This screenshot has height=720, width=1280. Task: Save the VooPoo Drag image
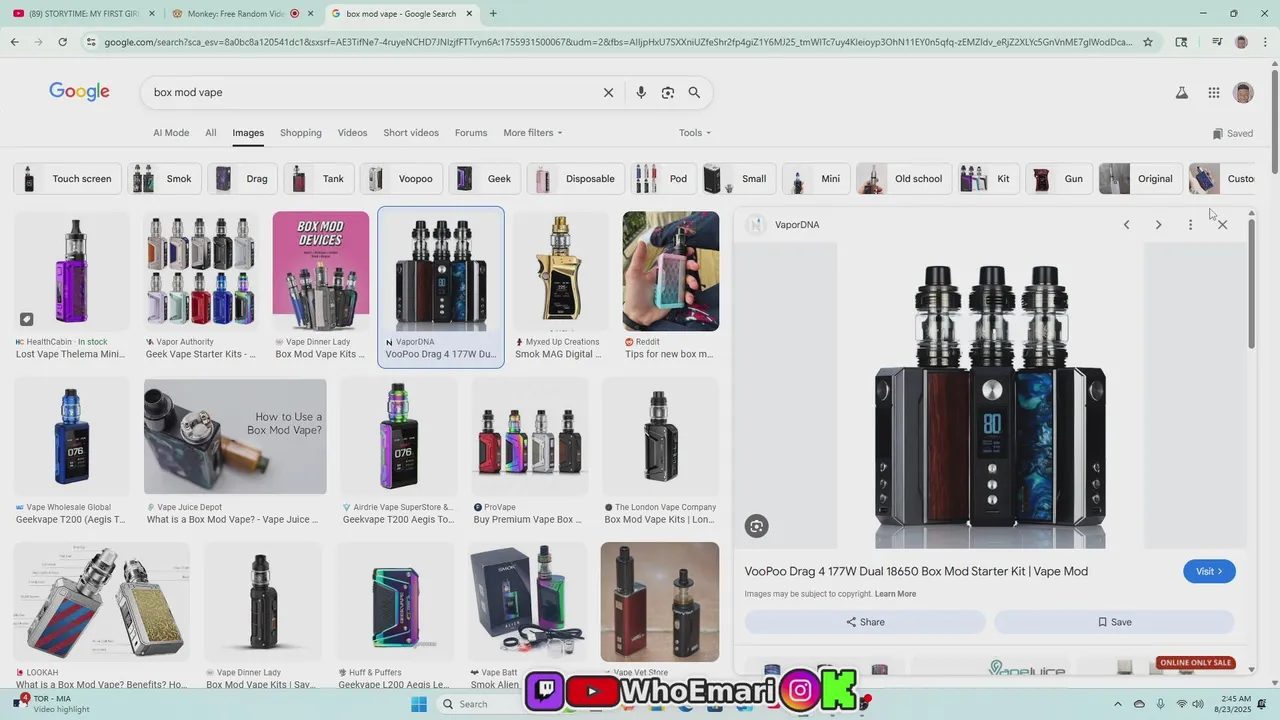1114,622
